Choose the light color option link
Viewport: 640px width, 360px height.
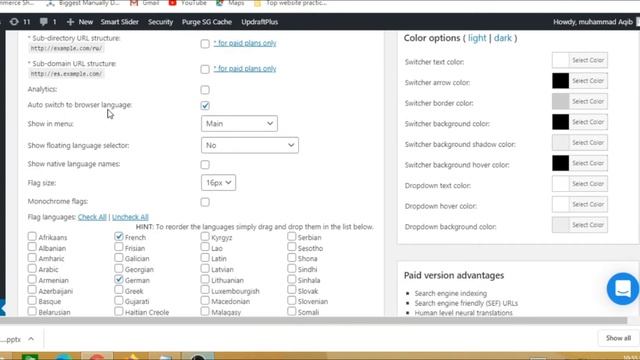477,38
